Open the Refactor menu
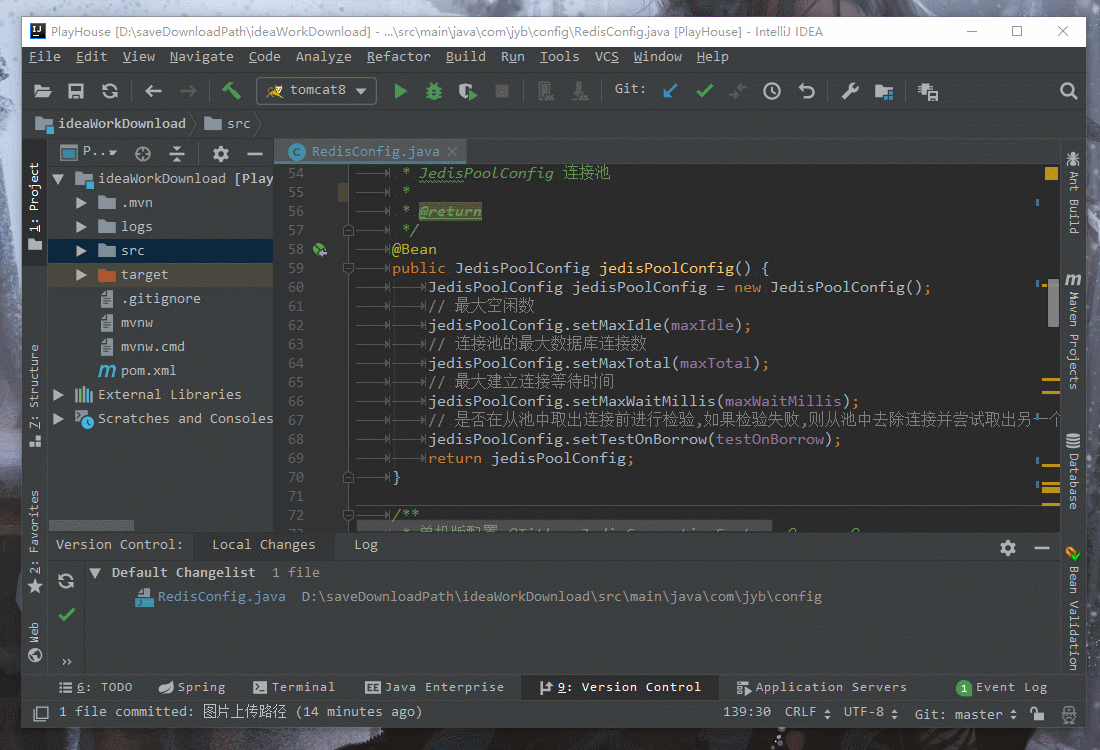The width and height of the screenshot is (1100, 750). (x=398, y=57)
